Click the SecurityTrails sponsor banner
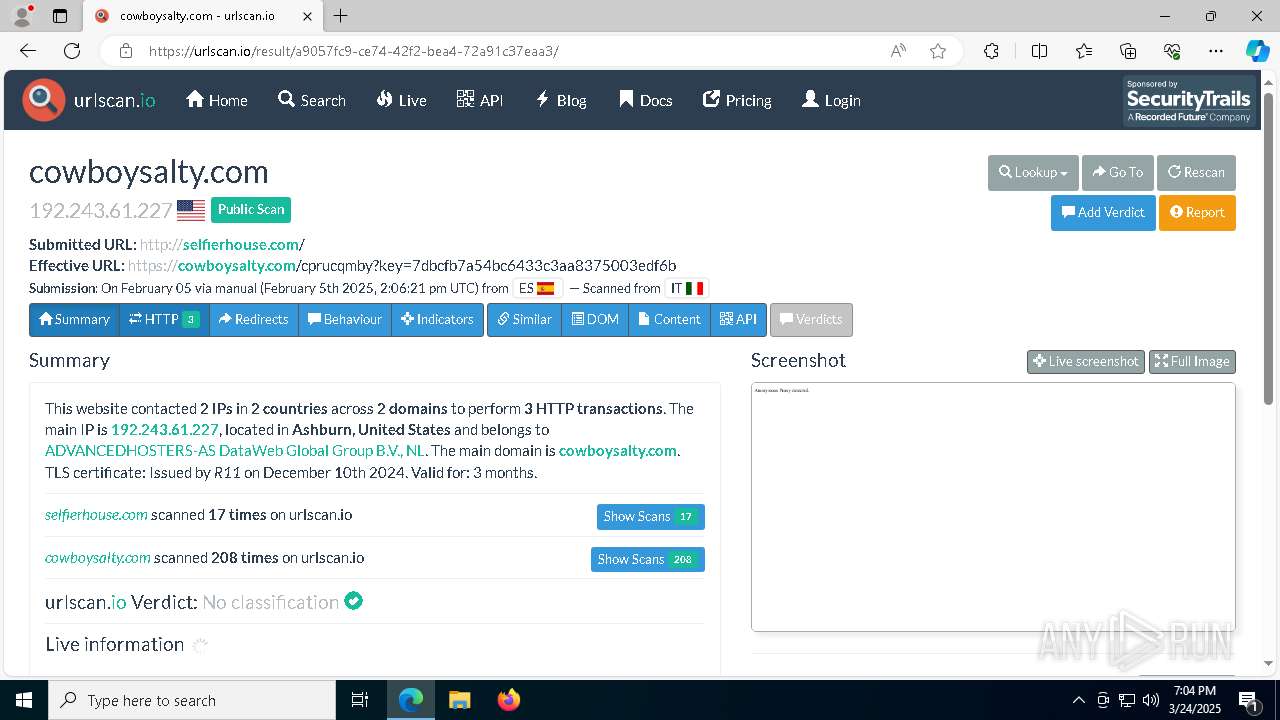 click(x=1188, y=101)
